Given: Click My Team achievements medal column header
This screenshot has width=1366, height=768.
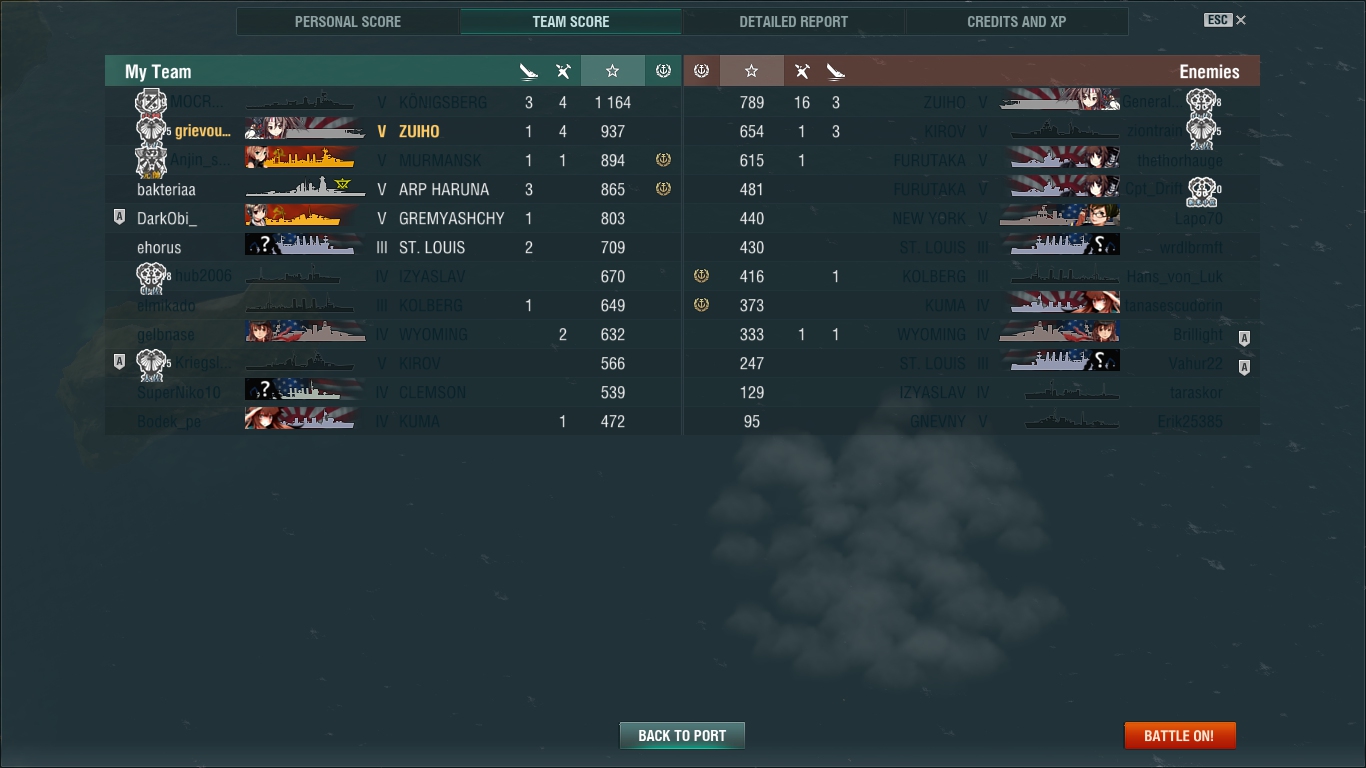Looking at the screenshot, I should 663,71.
